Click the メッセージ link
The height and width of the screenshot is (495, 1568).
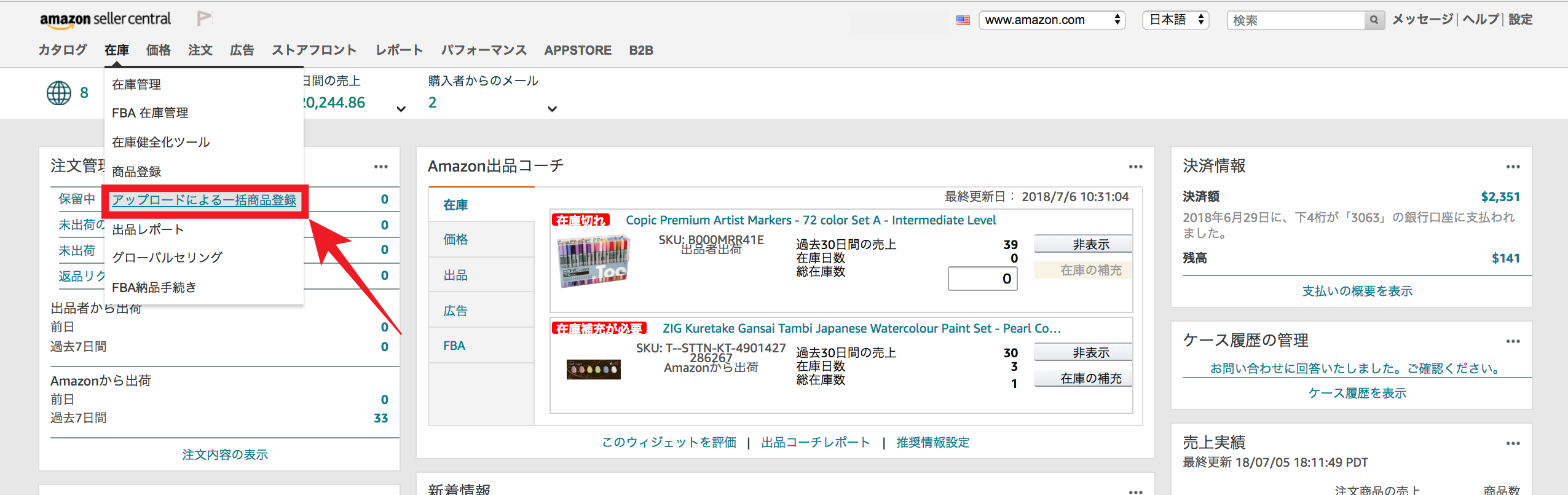coord(1422,20)
